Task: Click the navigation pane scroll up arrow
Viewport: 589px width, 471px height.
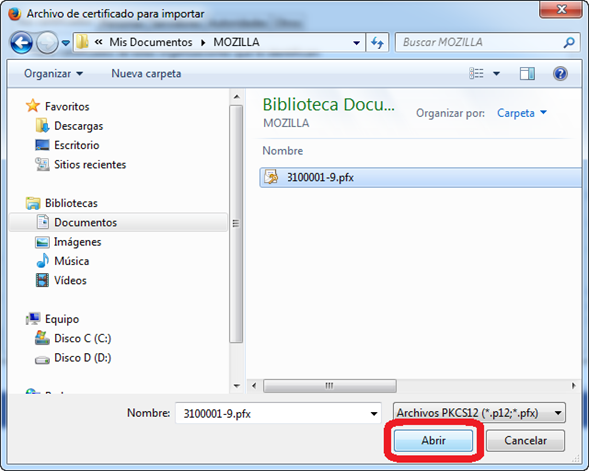Action: 236,97
